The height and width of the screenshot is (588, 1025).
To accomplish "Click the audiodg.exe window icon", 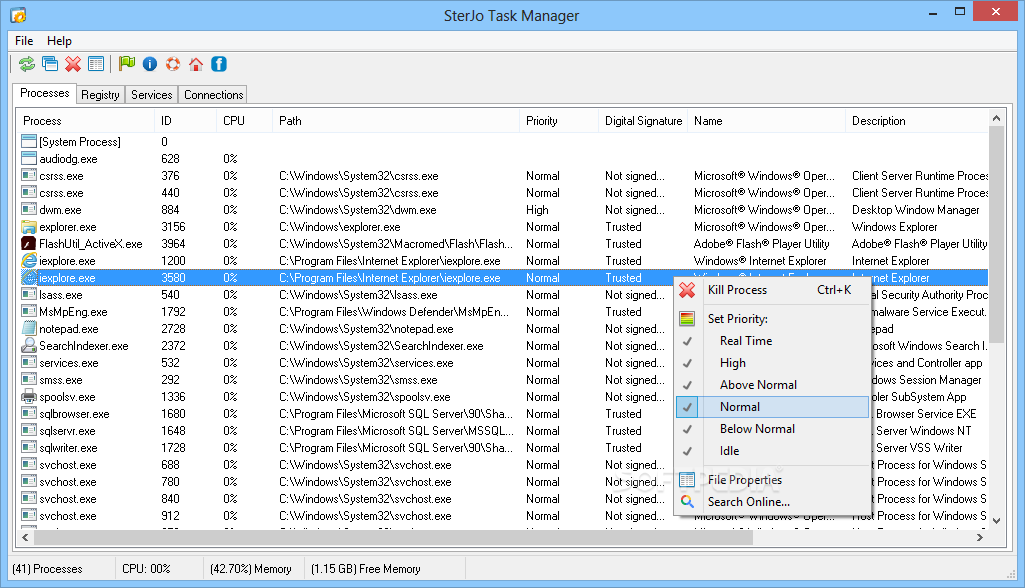I will point(29,158).
